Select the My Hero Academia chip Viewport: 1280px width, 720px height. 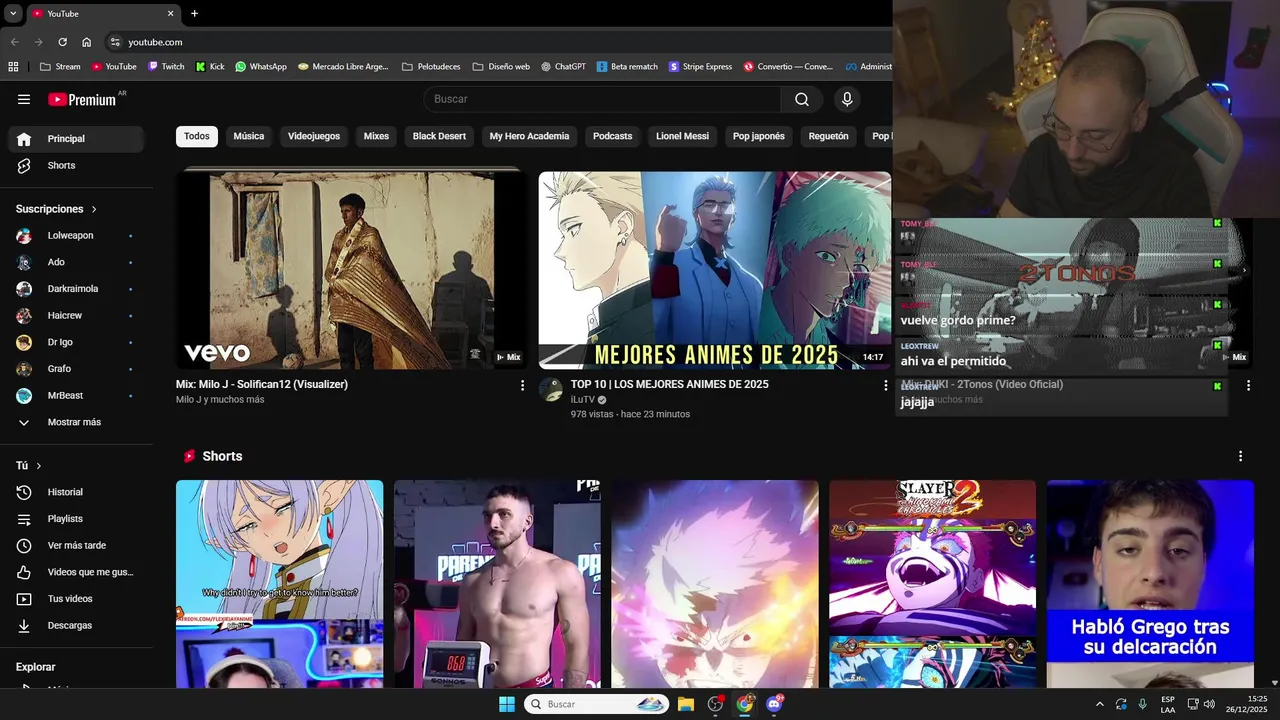pos(529,136)
